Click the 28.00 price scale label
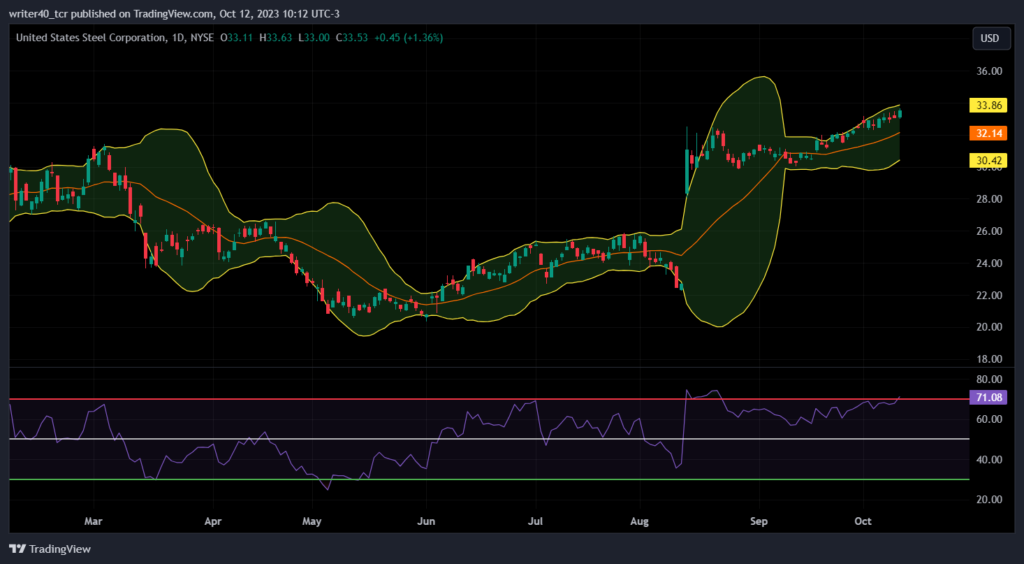 point(987,199)
